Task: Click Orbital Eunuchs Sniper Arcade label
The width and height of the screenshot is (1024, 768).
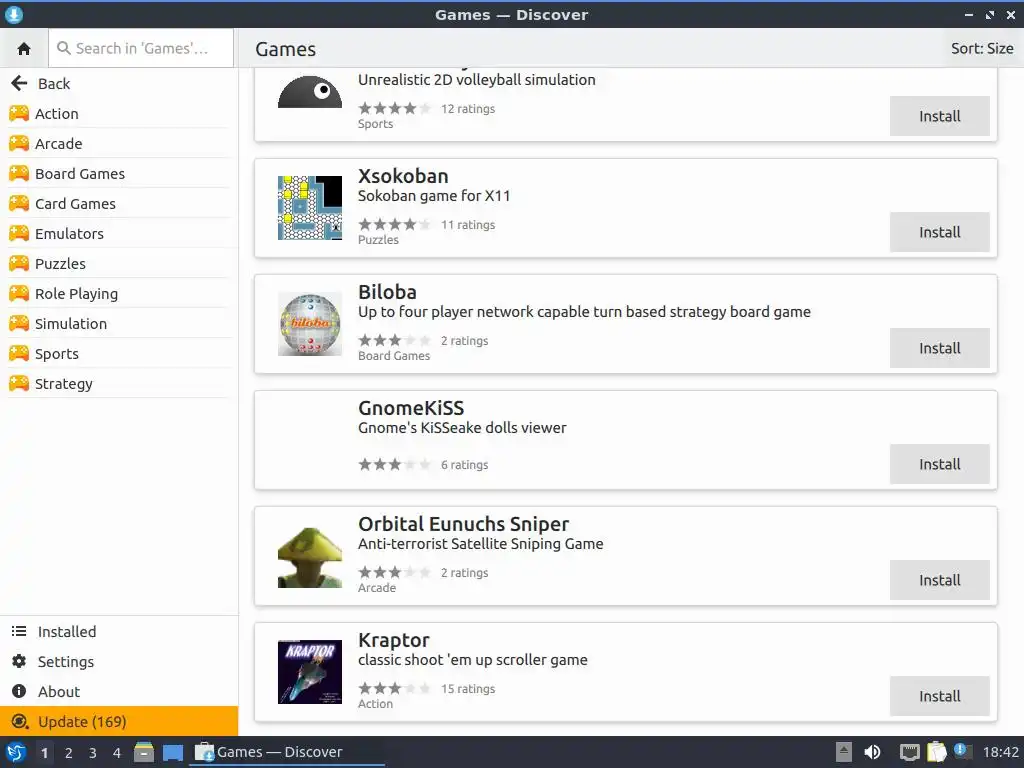Action: [x=377, y=588]
